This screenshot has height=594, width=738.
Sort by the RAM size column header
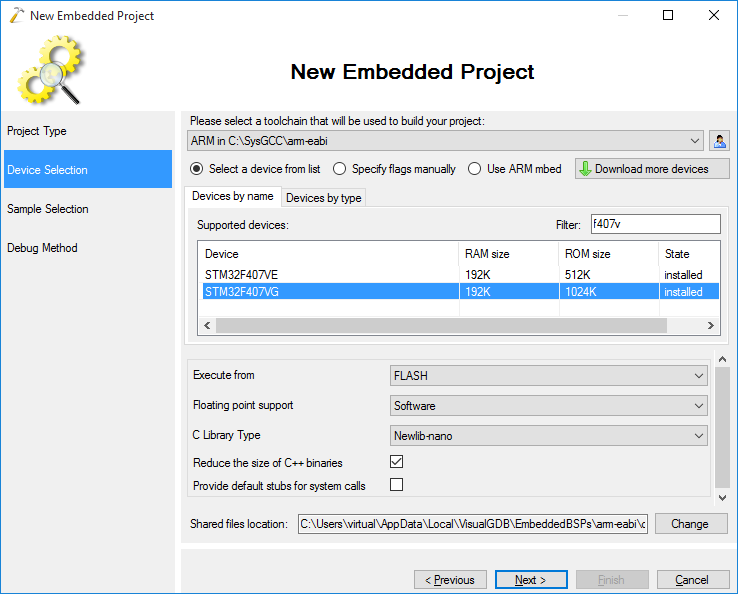pyautogui.click(x=509, y=254)
